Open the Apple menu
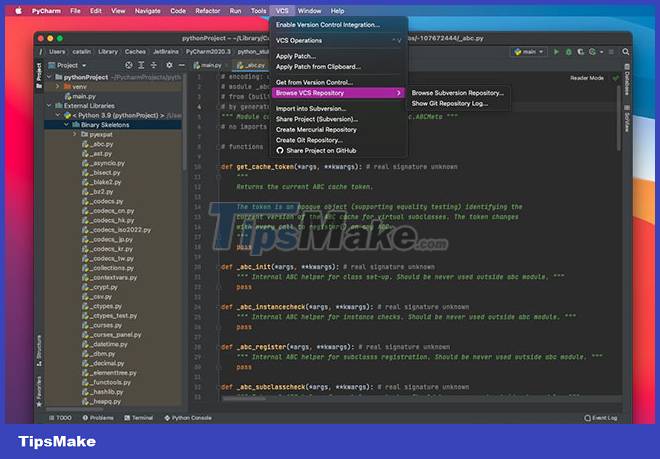 click(x=18, y=10)
